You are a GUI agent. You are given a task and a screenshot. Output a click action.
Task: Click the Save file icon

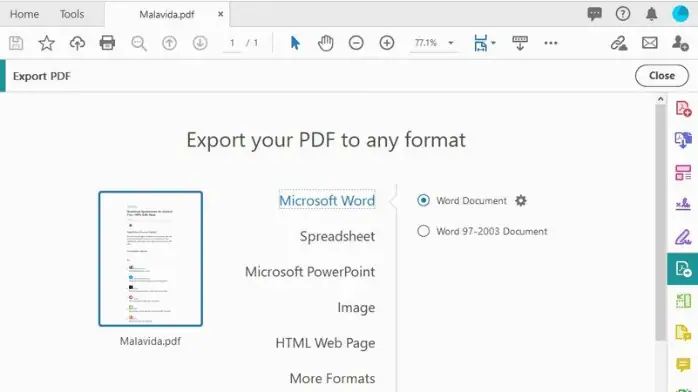click(16, 43)
